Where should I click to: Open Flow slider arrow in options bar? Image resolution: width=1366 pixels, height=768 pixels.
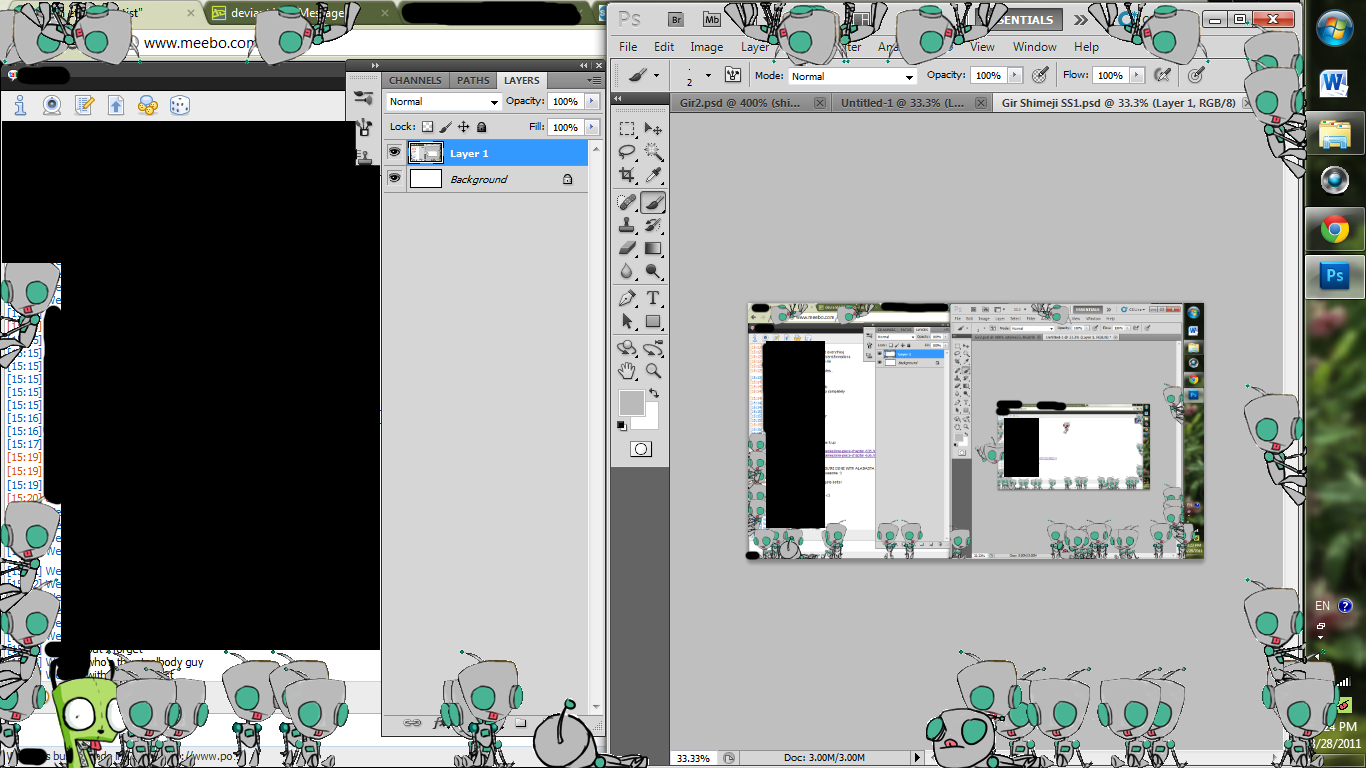tap(1136, 75)
